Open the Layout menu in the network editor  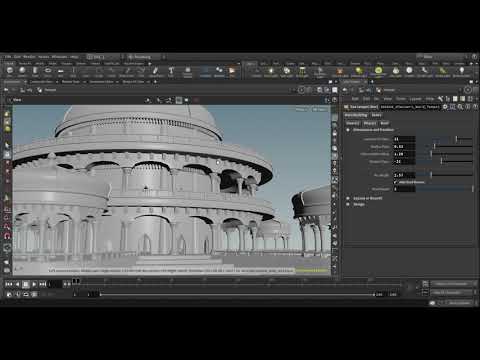415,99
